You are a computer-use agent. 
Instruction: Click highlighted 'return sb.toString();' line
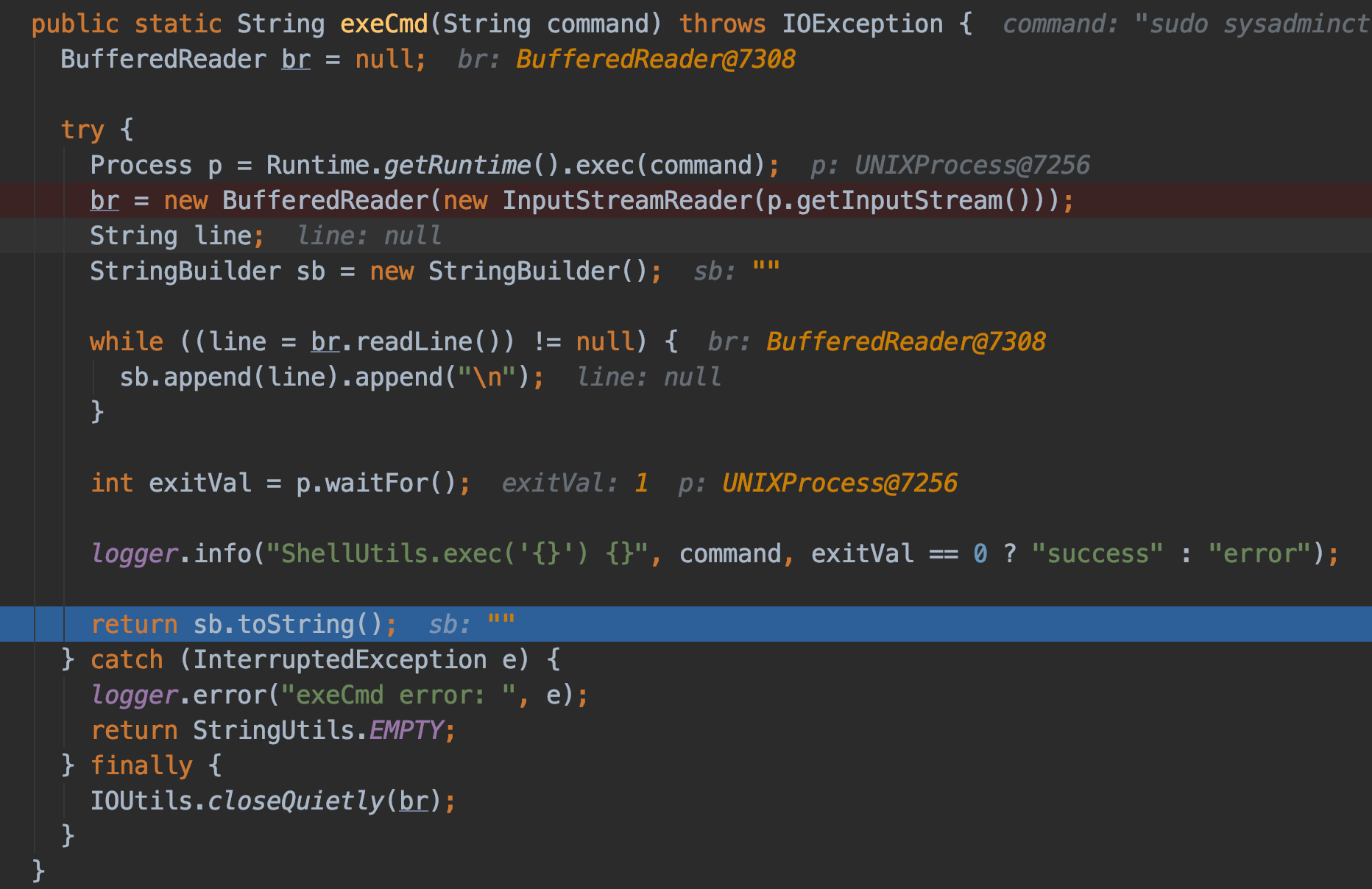(686, 624)
